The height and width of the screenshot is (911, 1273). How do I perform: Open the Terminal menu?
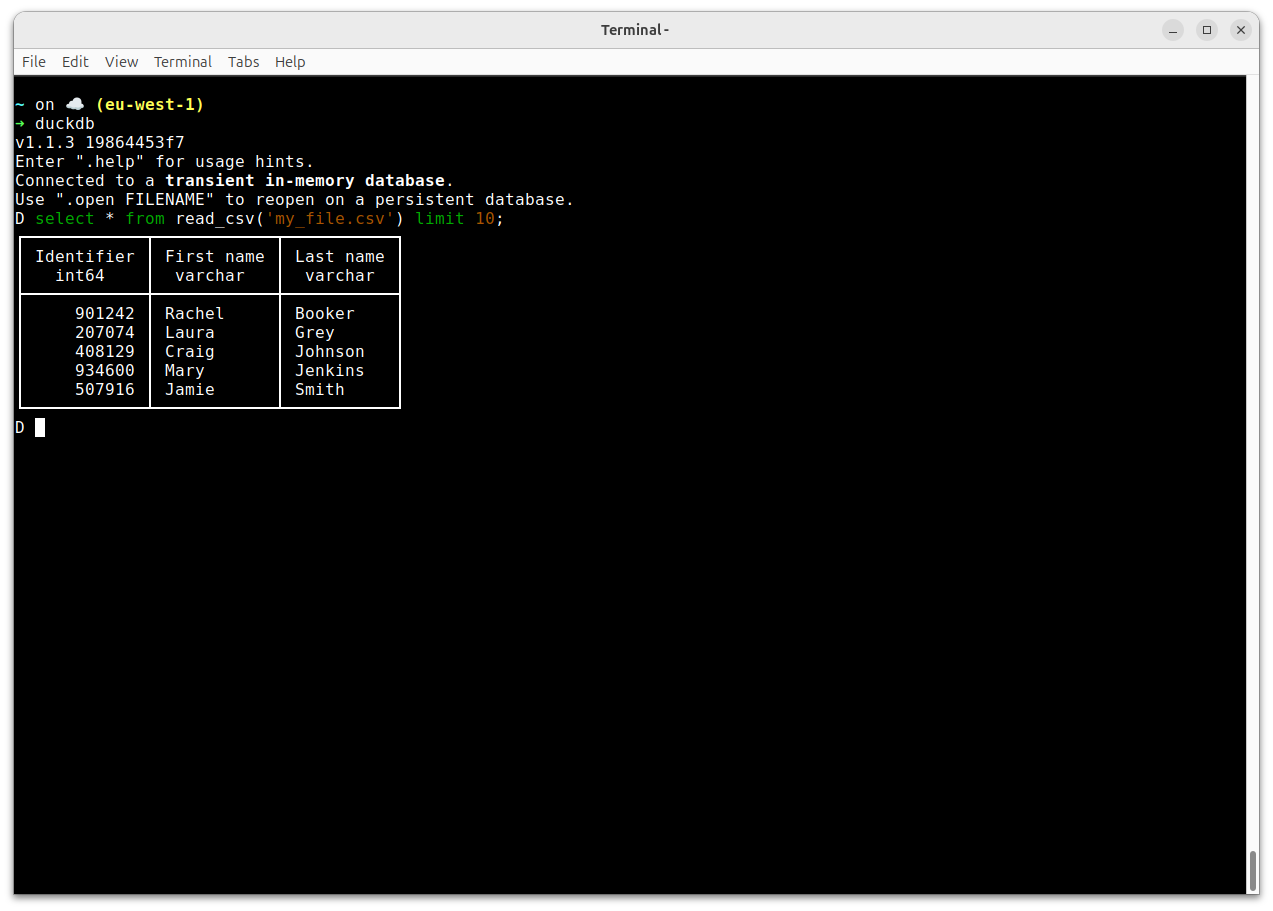183,62
